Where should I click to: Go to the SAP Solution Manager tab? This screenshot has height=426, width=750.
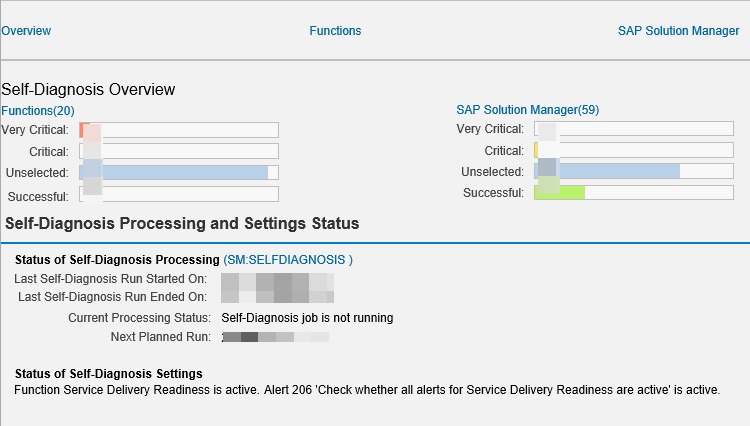coord(679,31)
